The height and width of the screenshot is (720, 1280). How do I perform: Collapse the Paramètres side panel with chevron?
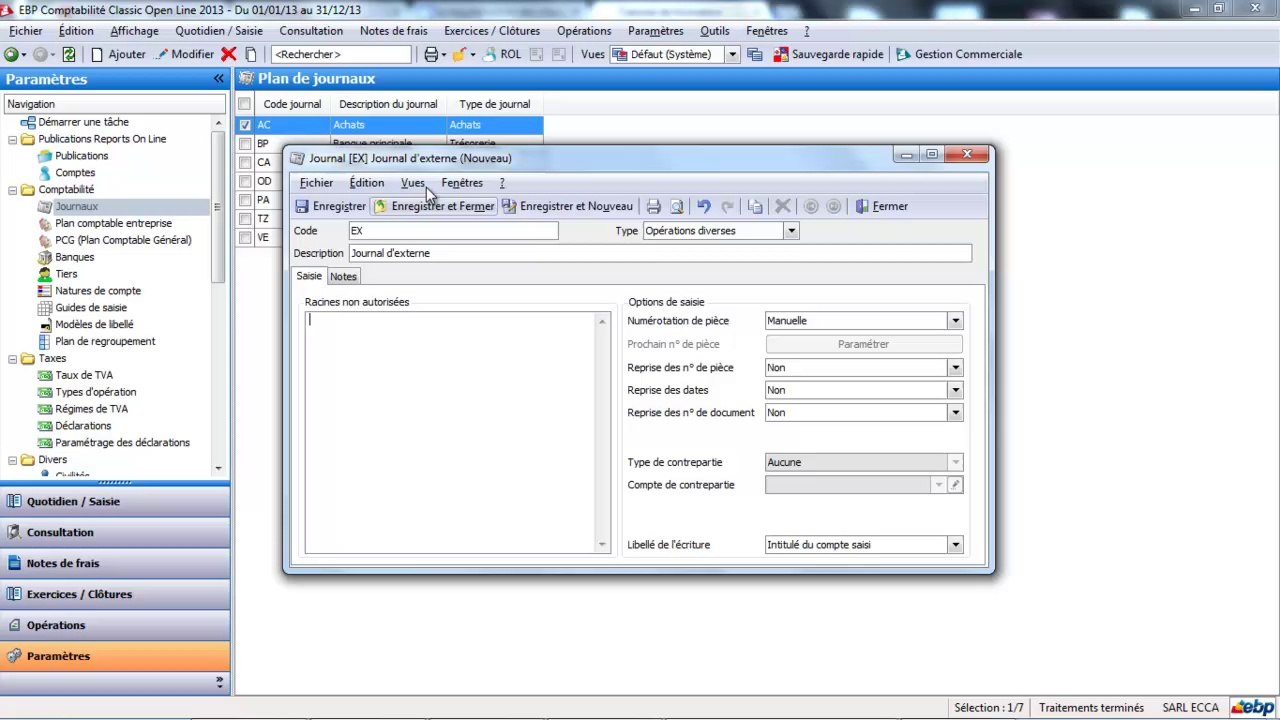pyautogui.click(x=218, y=79)
